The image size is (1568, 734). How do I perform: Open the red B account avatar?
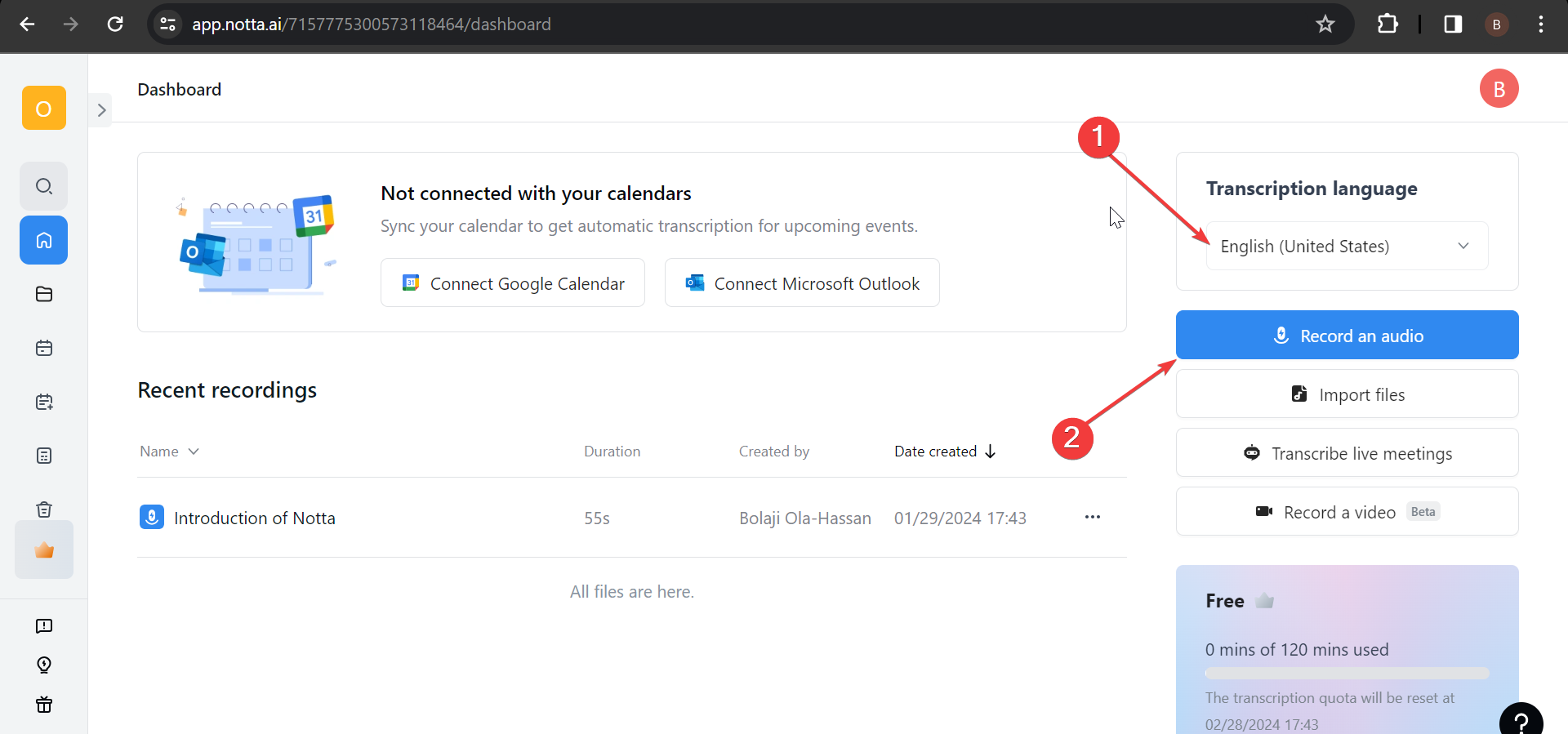tap(1499, 89)
